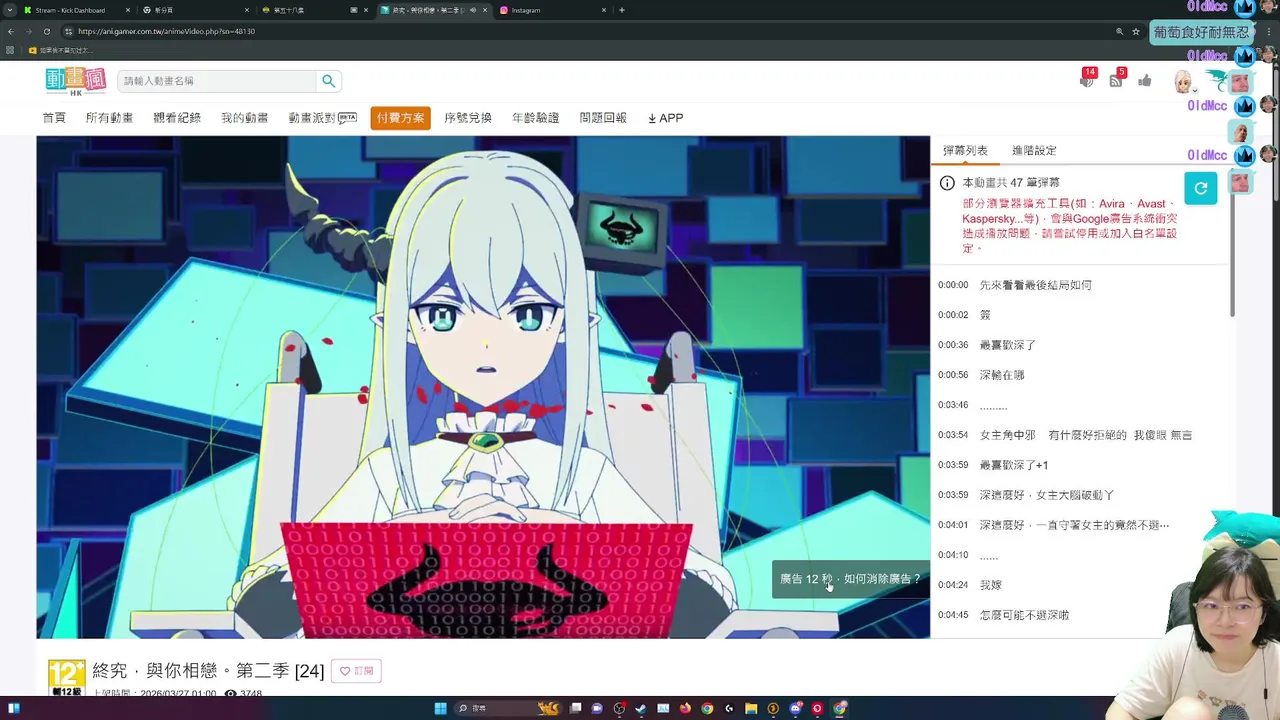Click the address bar URL
Screen dimensions: 1280x720
[167, 31]
